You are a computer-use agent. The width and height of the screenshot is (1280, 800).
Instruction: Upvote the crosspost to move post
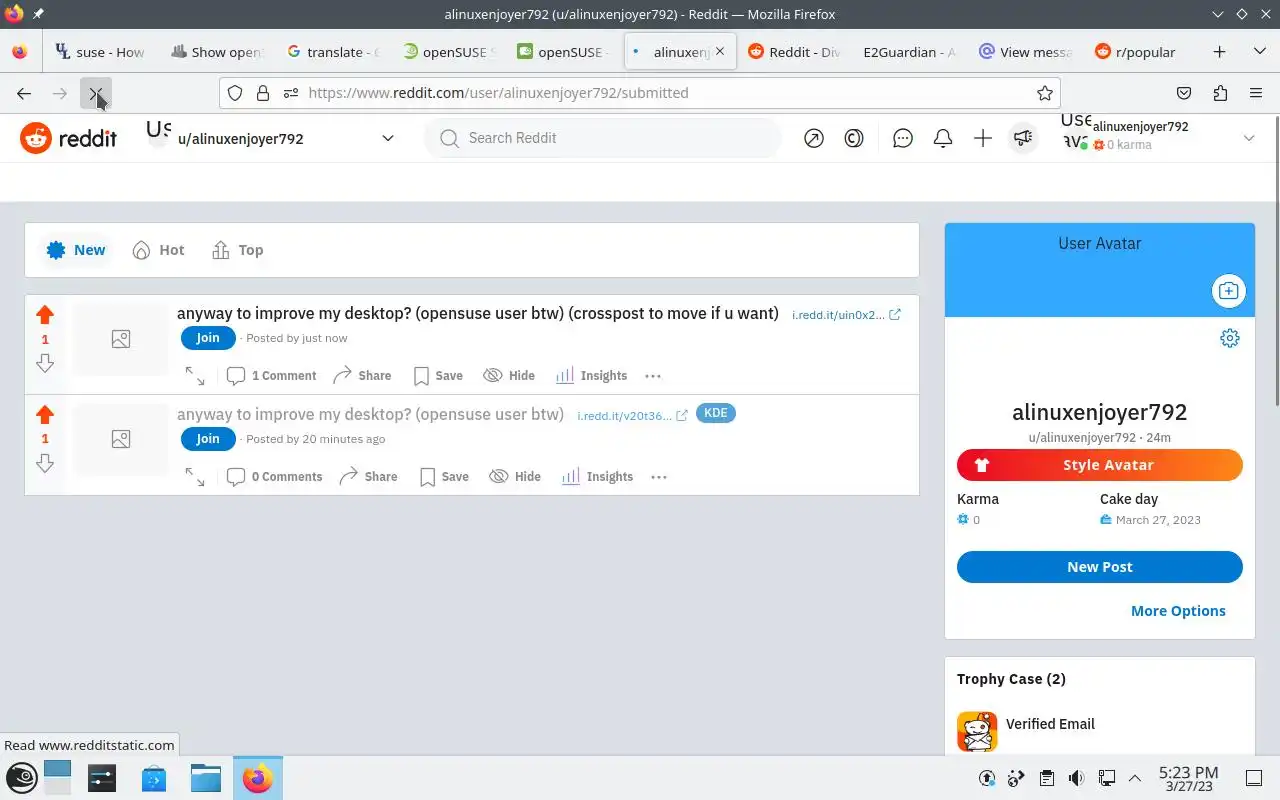coord(45,315)
